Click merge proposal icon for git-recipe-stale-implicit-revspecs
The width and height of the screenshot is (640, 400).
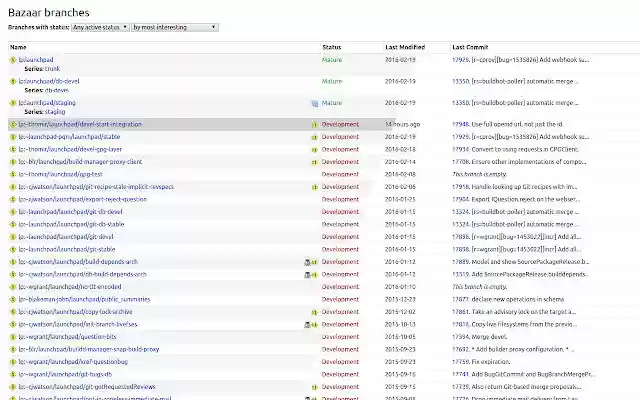point(315,187)
